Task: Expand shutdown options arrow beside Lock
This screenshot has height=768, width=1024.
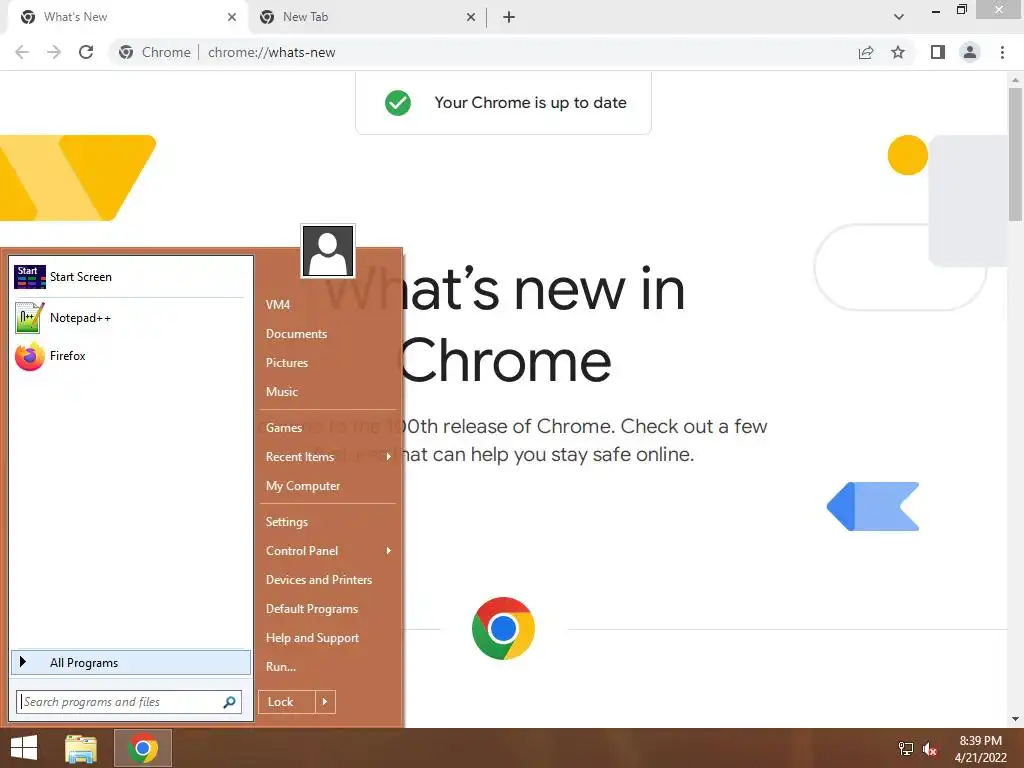Action: coord(325,702)
